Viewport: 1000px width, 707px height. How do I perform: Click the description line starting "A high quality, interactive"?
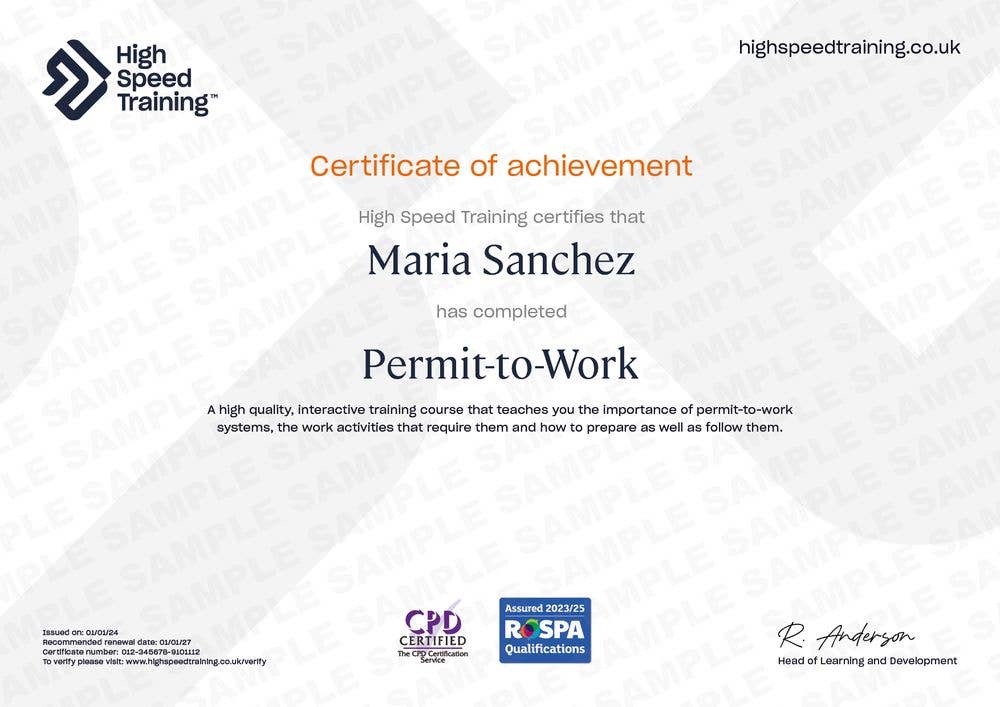pos(500,410)
